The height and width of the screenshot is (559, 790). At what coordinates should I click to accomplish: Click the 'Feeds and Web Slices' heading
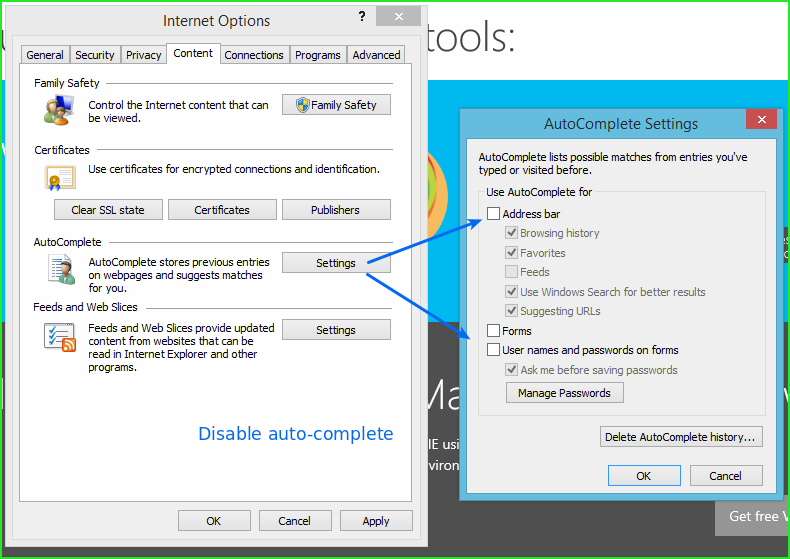click(x=85, y=307)
